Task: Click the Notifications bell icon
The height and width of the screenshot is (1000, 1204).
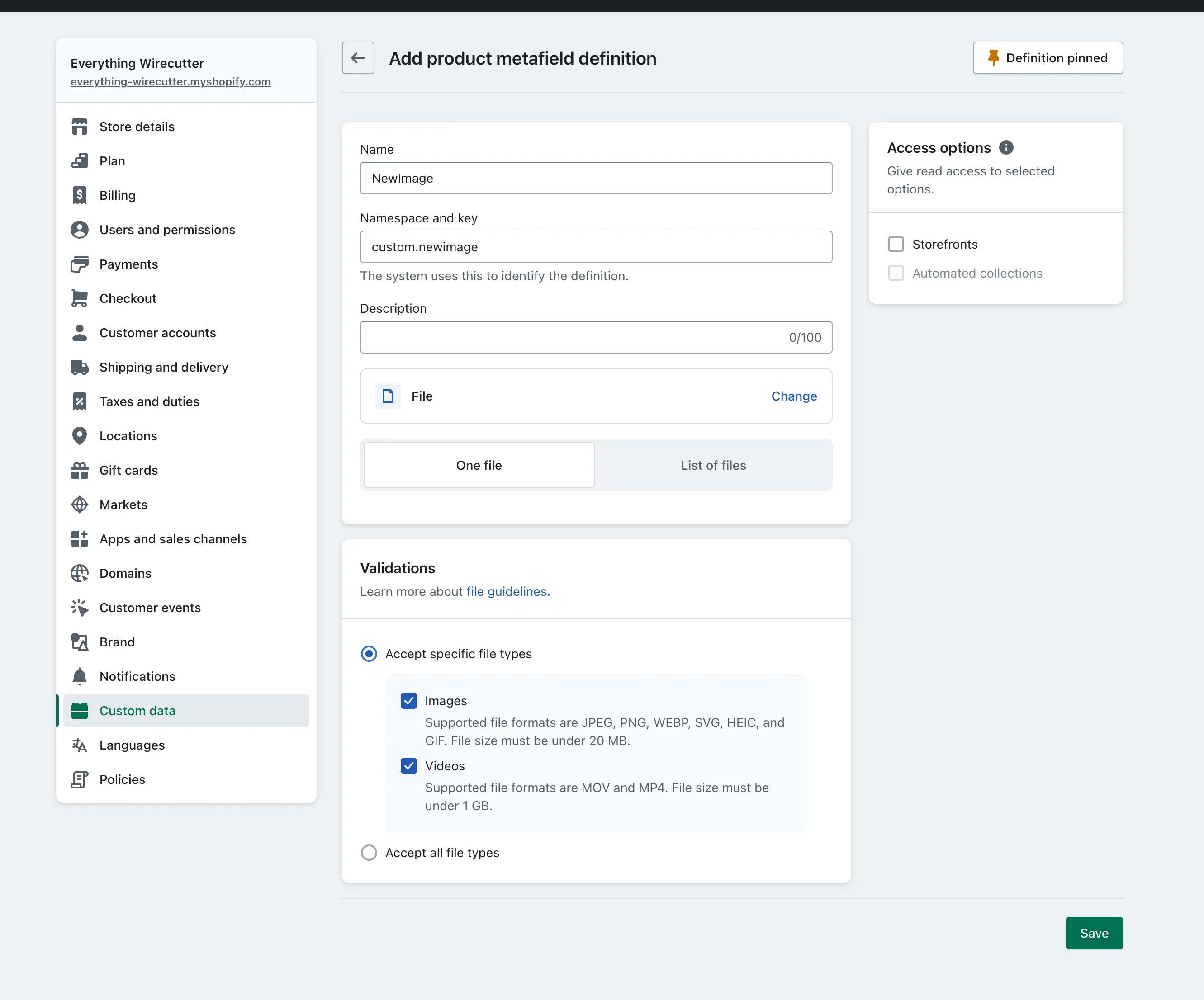Action: [80, 677]
